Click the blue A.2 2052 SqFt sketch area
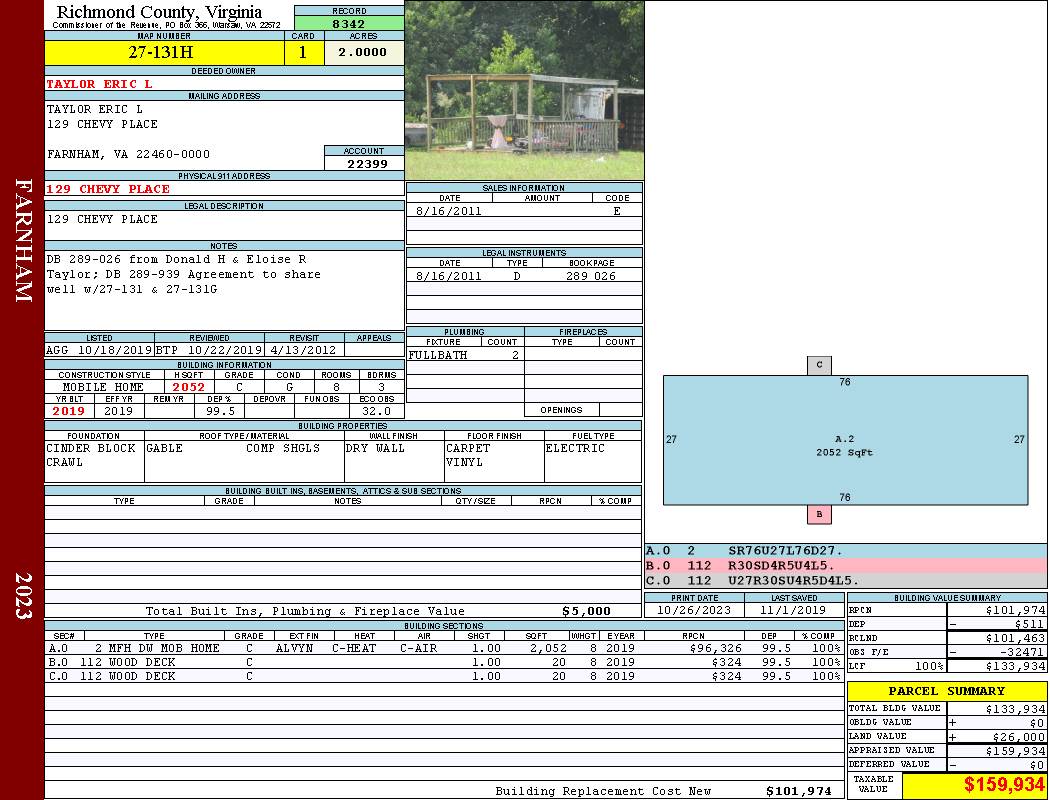 point(845,440)
